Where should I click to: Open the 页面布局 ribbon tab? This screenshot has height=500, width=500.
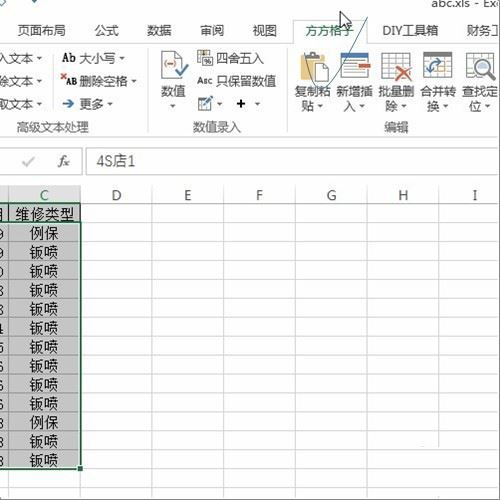click(x=41, y=31)
